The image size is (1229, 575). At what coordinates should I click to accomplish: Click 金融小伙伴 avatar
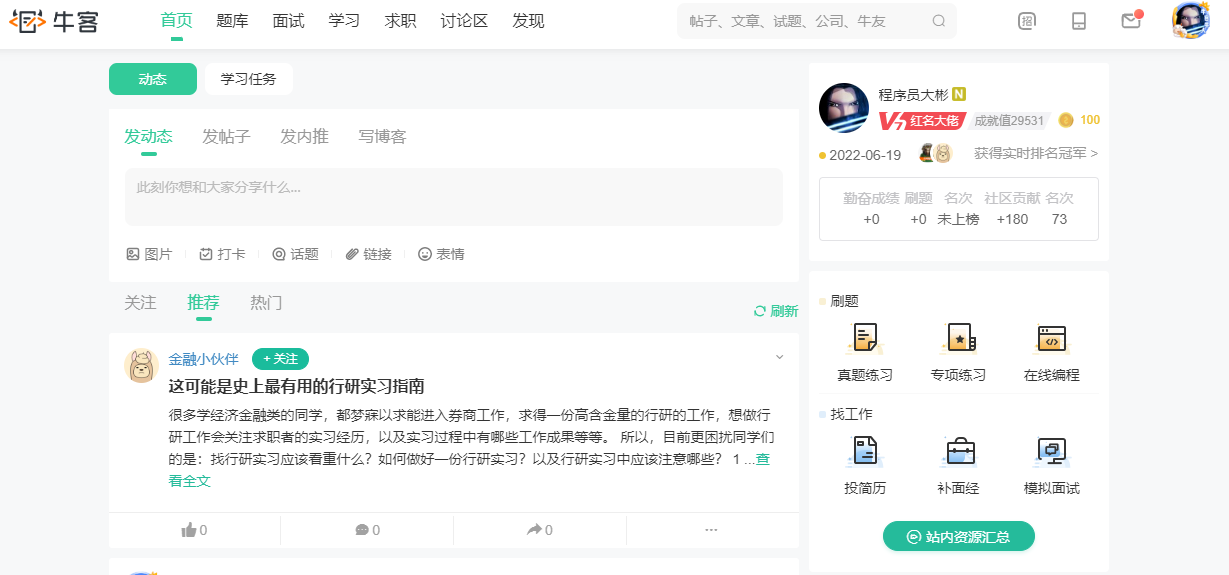(141, 365)
